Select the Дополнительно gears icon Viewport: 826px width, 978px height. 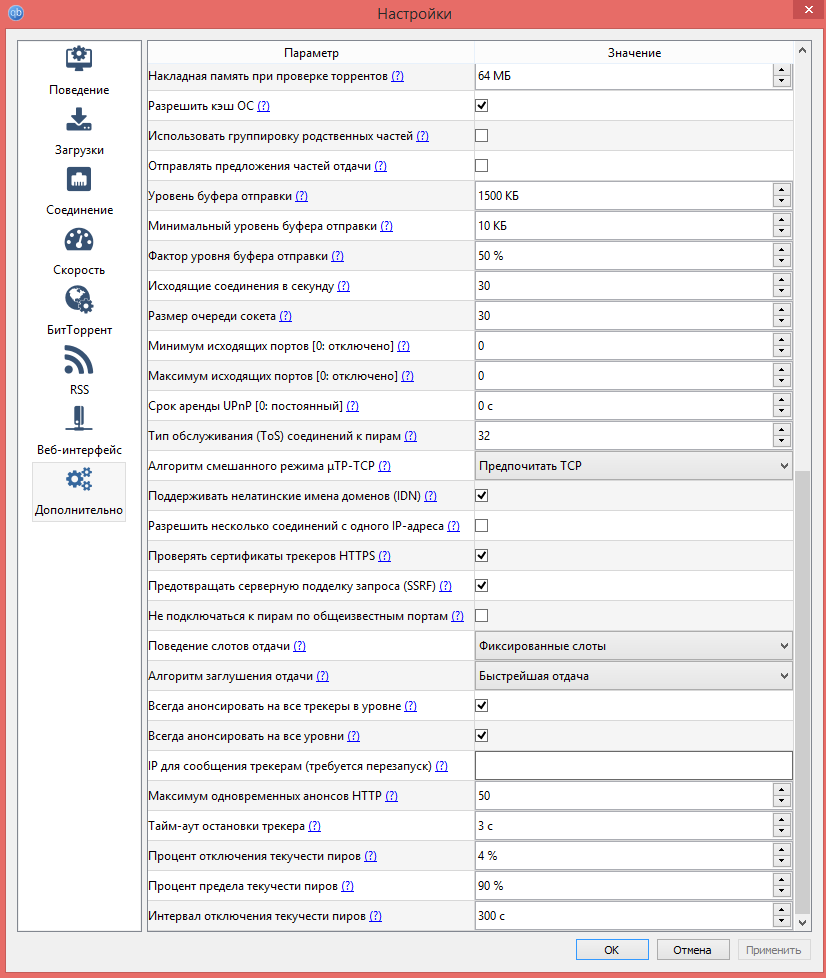79,480
